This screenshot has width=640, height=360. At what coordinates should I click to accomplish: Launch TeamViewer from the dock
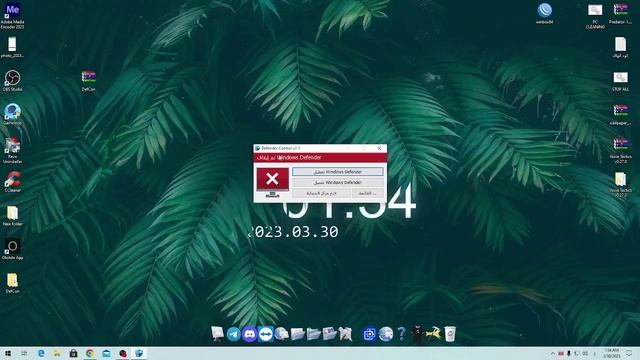[265, 334]
